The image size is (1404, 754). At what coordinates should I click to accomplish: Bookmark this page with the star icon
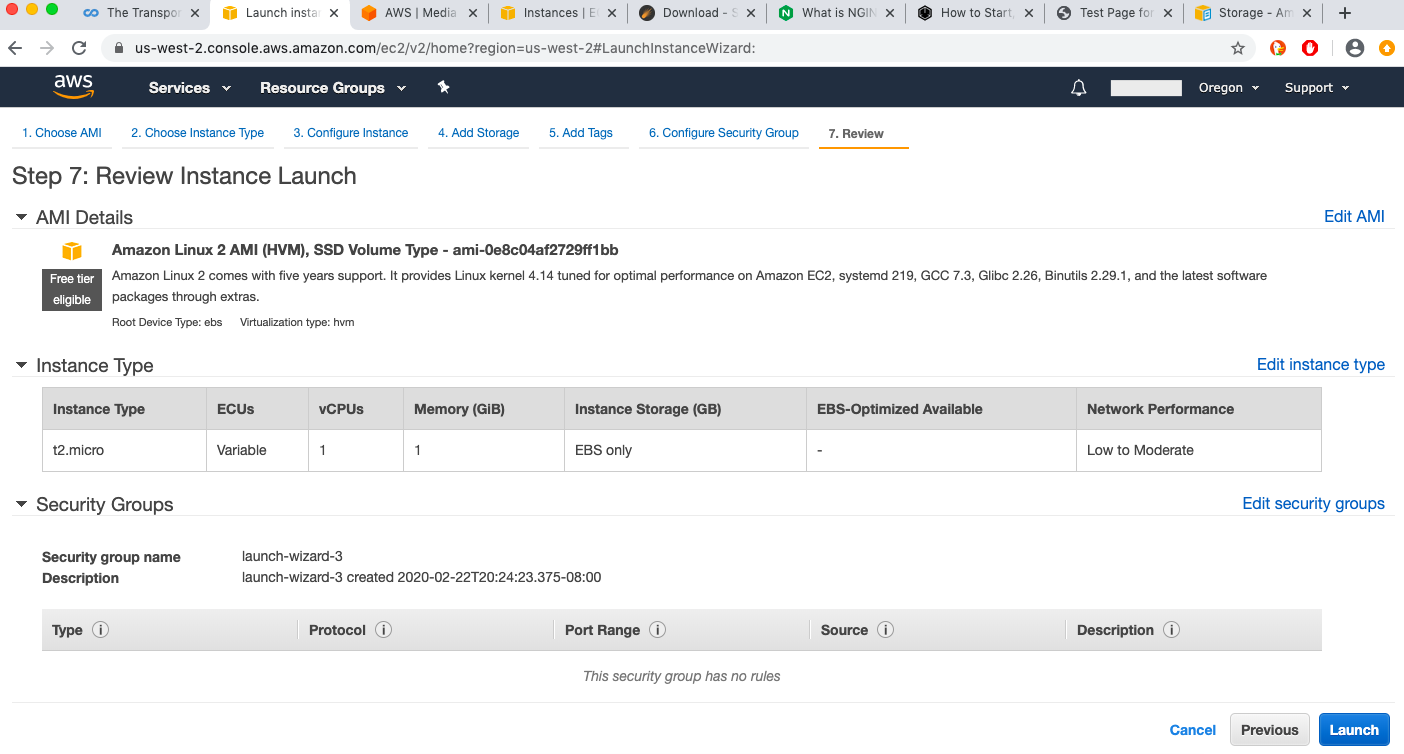[1238, 48]
